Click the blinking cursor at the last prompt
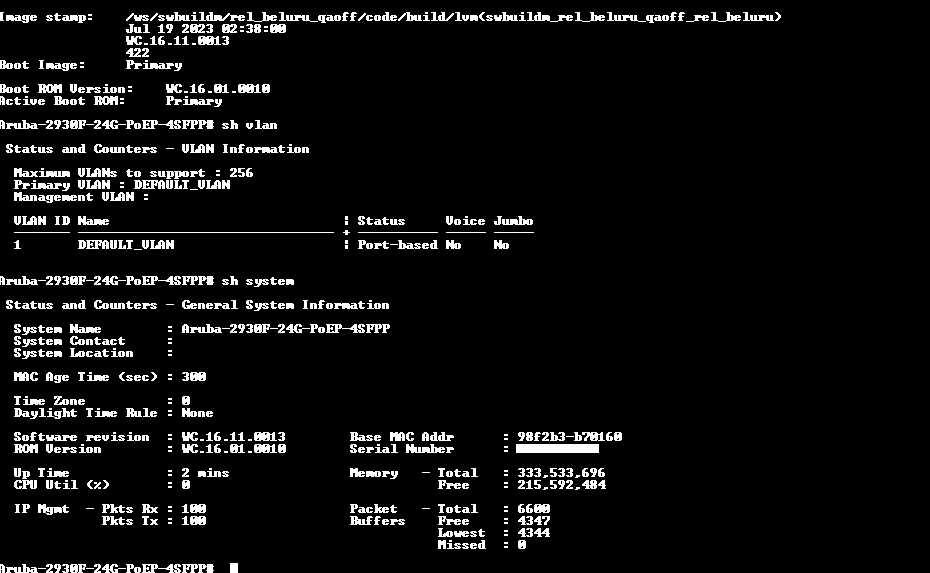 (x=234, y=568)
